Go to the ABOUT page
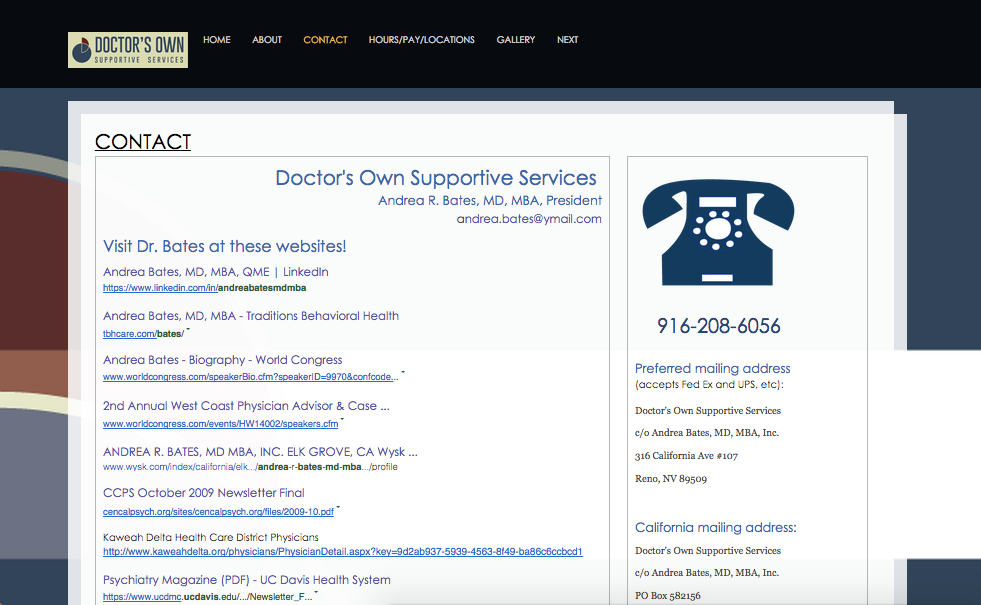Viewport: 981px width, 605px height. (267, 39)
